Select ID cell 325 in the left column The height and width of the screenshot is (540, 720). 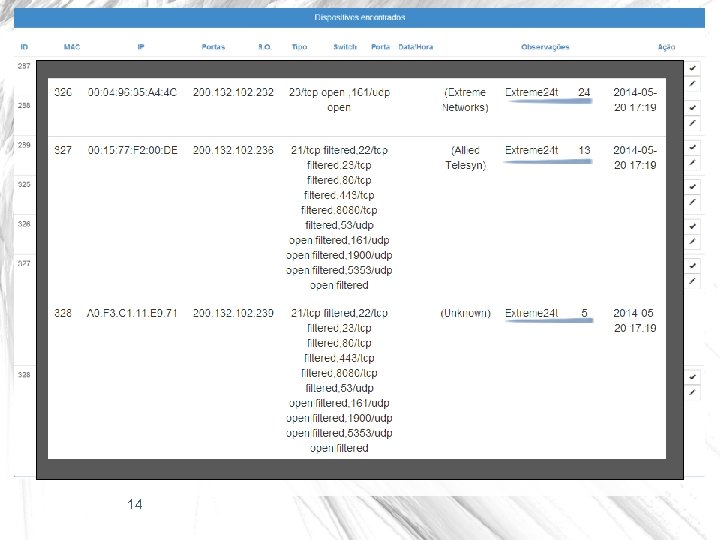click(x=24, y=185)
